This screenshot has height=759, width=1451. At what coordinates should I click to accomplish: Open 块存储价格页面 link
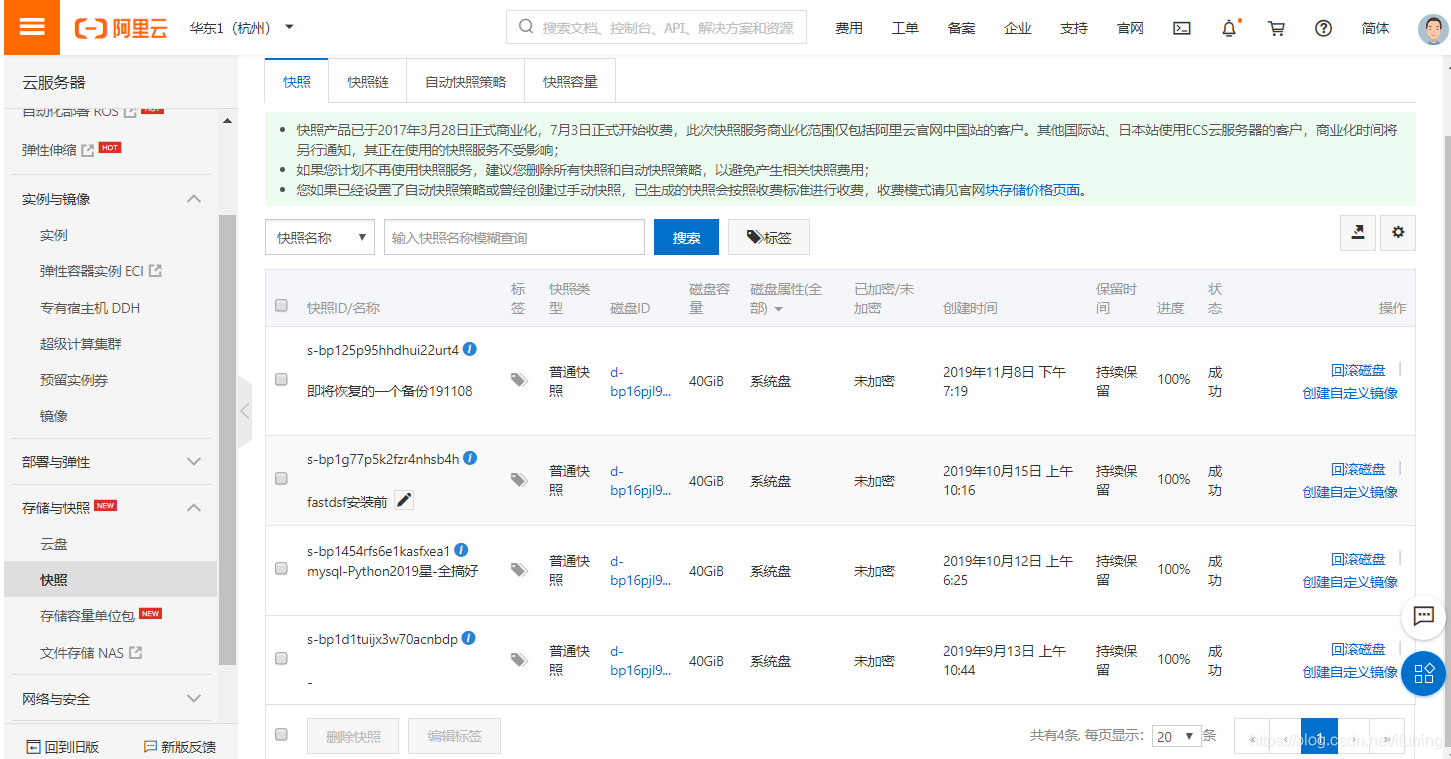(x=1033, y=190)
